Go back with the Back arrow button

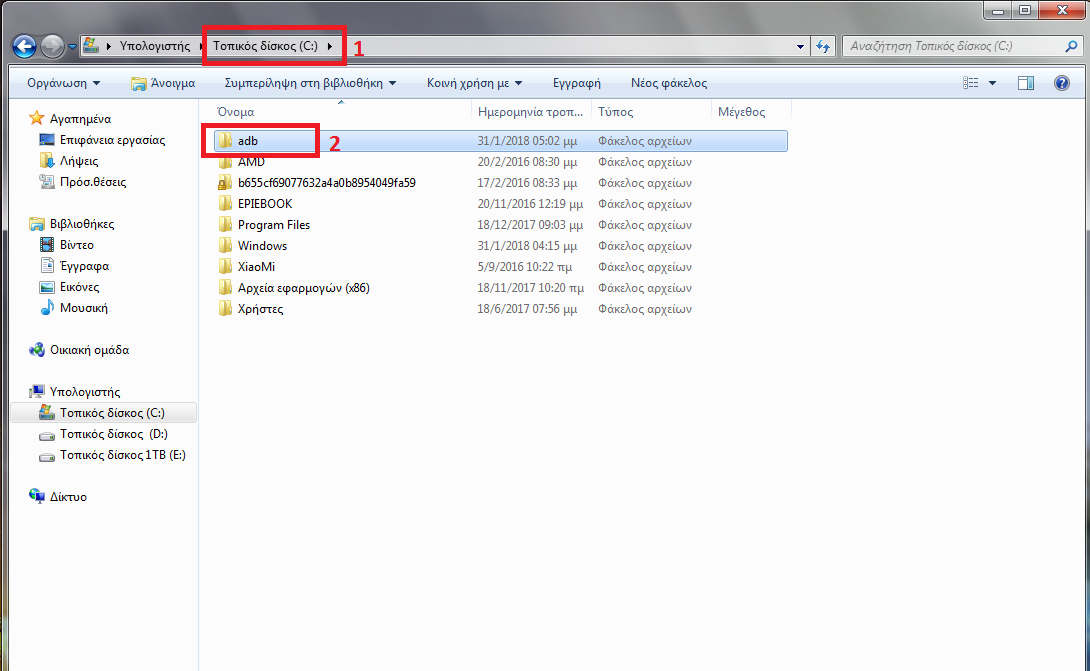24,47
